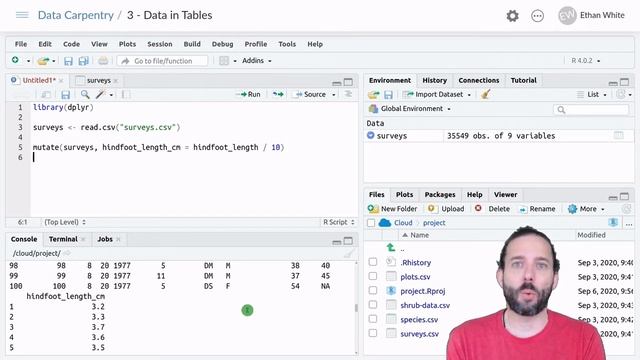Open the More dropdown in Files pane
This screenshot has width=640, height=360.
click(586, 209)
